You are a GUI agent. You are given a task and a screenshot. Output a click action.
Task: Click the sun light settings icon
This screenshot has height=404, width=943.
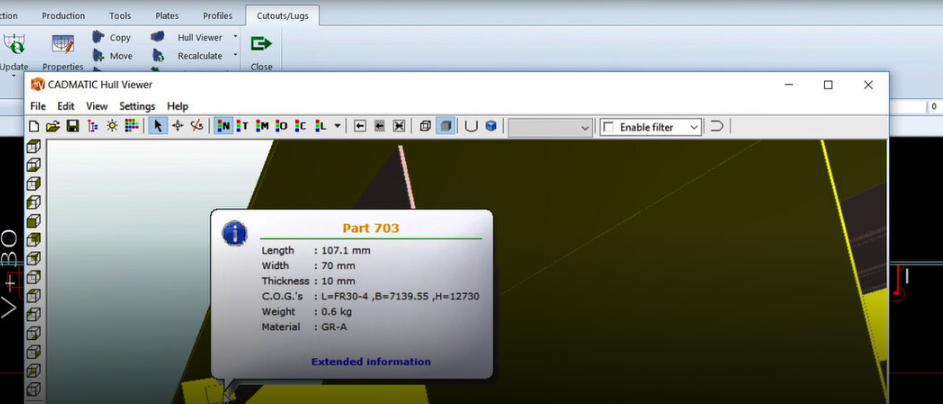coord(112,126)
